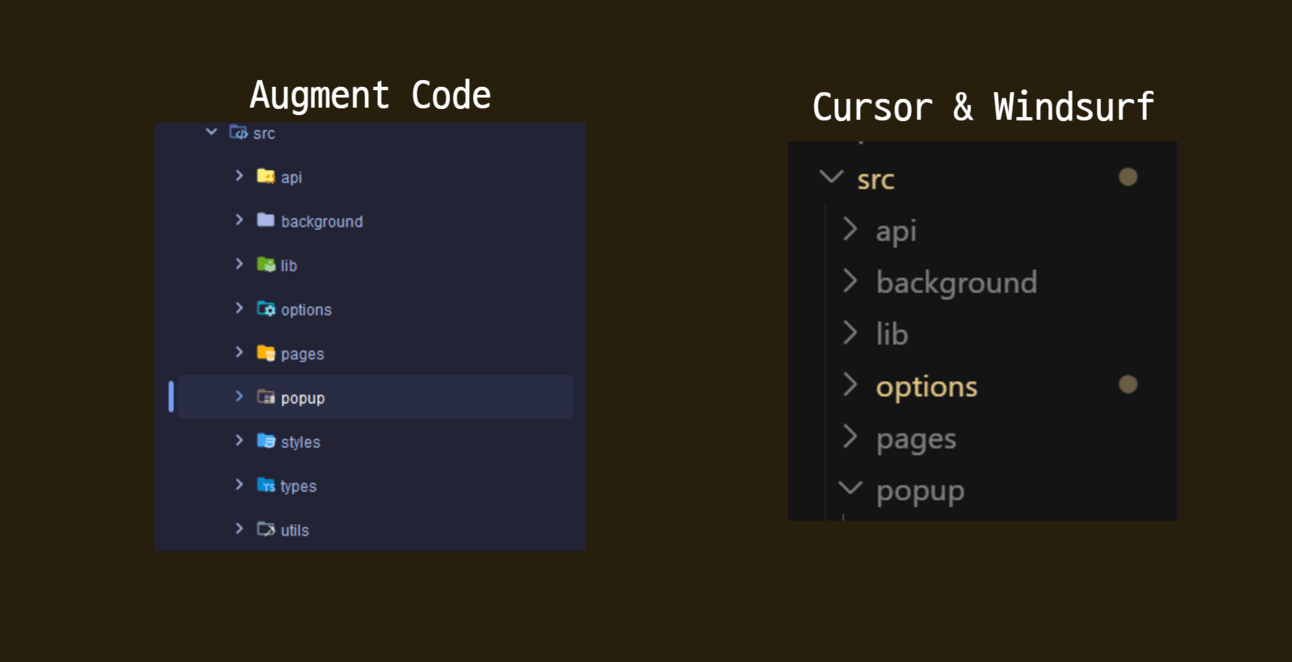Select the src label in Cursor & Windsurf
Image resolution: width=1292 pixels, height=662 pixels.
click(876, 180)
